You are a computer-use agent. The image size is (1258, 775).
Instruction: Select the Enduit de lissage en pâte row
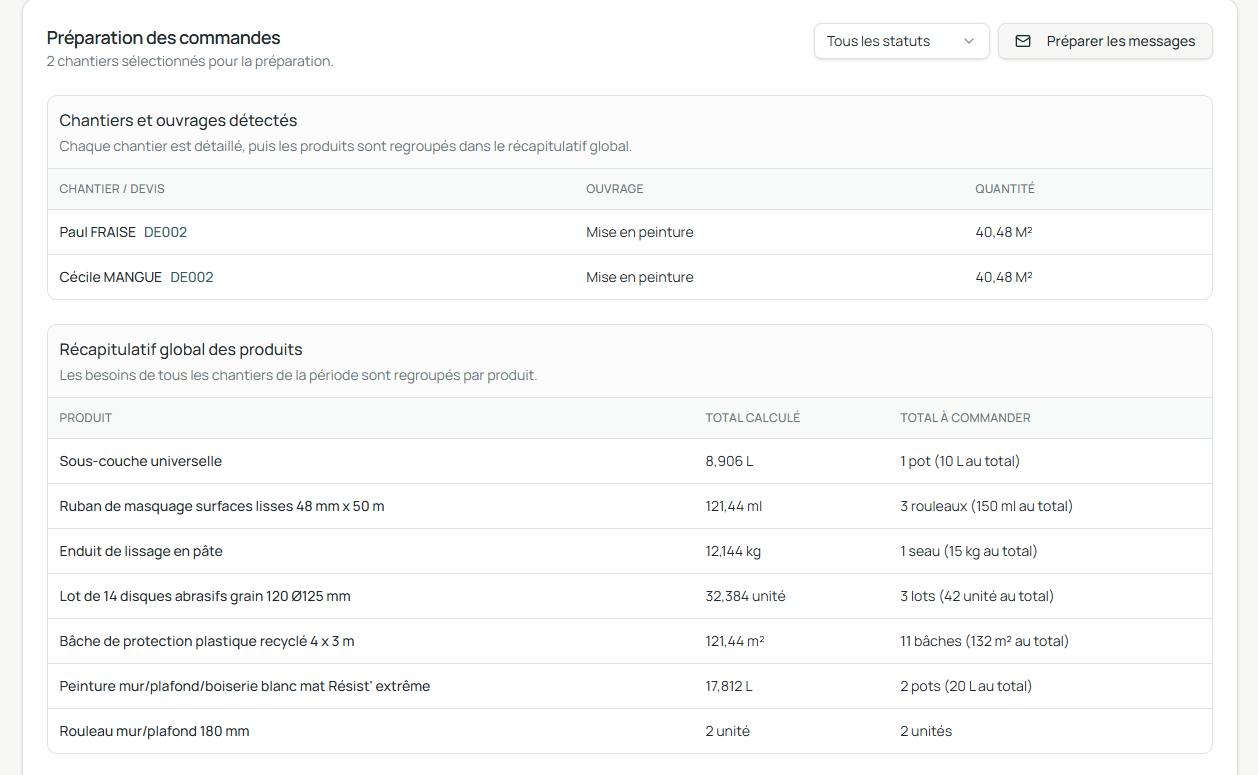coord(630,551)
